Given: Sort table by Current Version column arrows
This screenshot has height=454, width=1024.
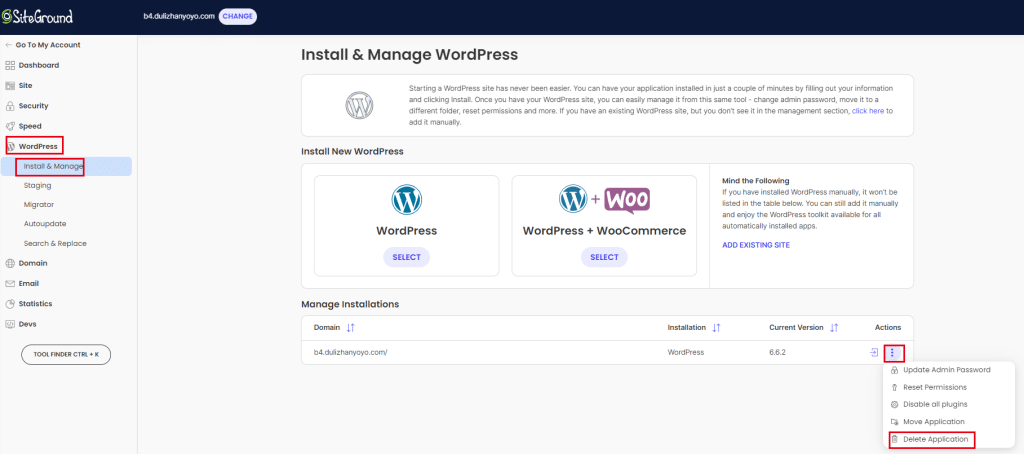Looking at the screenshot, I should [834, 327].
